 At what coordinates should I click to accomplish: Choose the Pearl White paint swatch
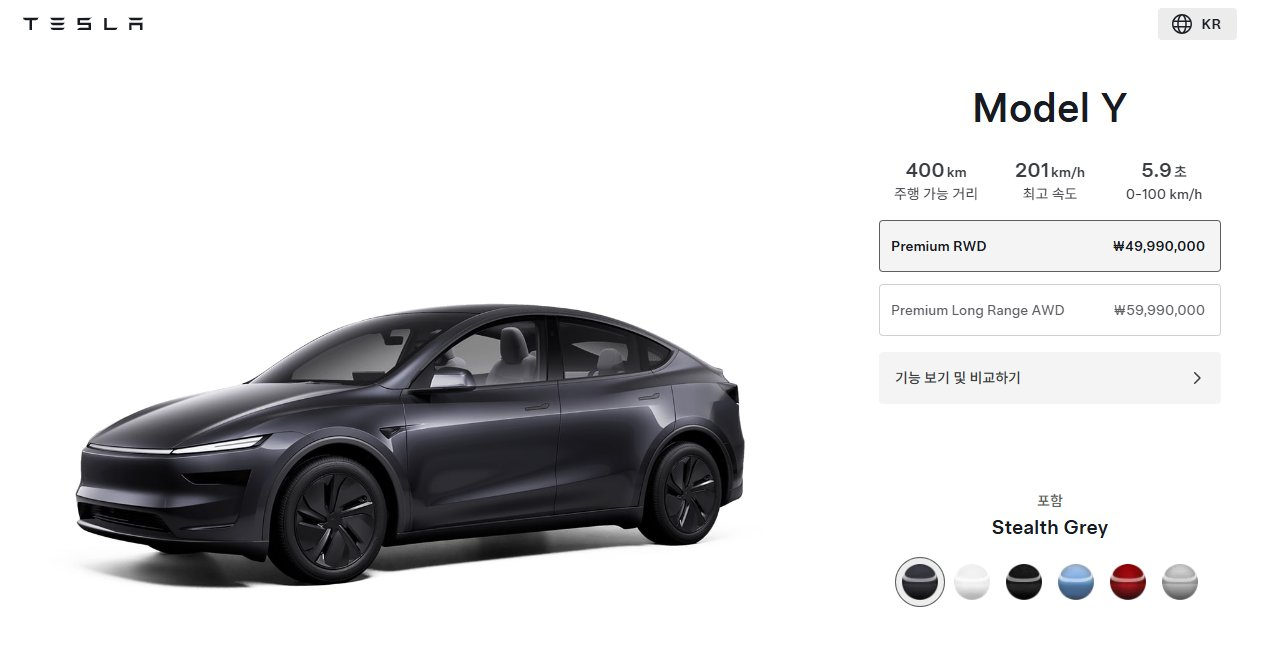point(972,582)
